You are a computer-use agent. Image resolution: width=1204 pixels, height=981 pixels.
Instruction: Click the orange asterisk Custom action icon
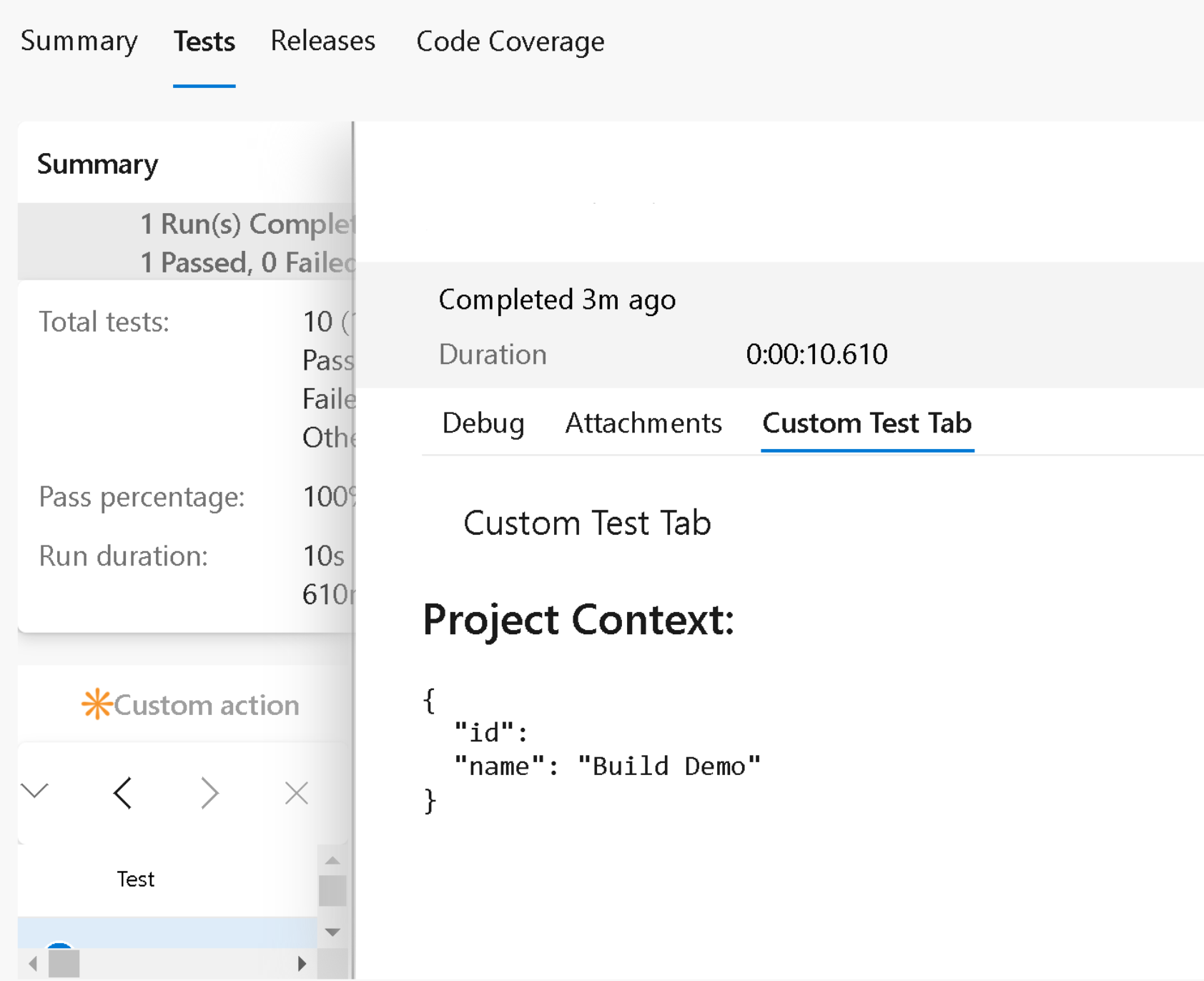(x=98, y=704)
